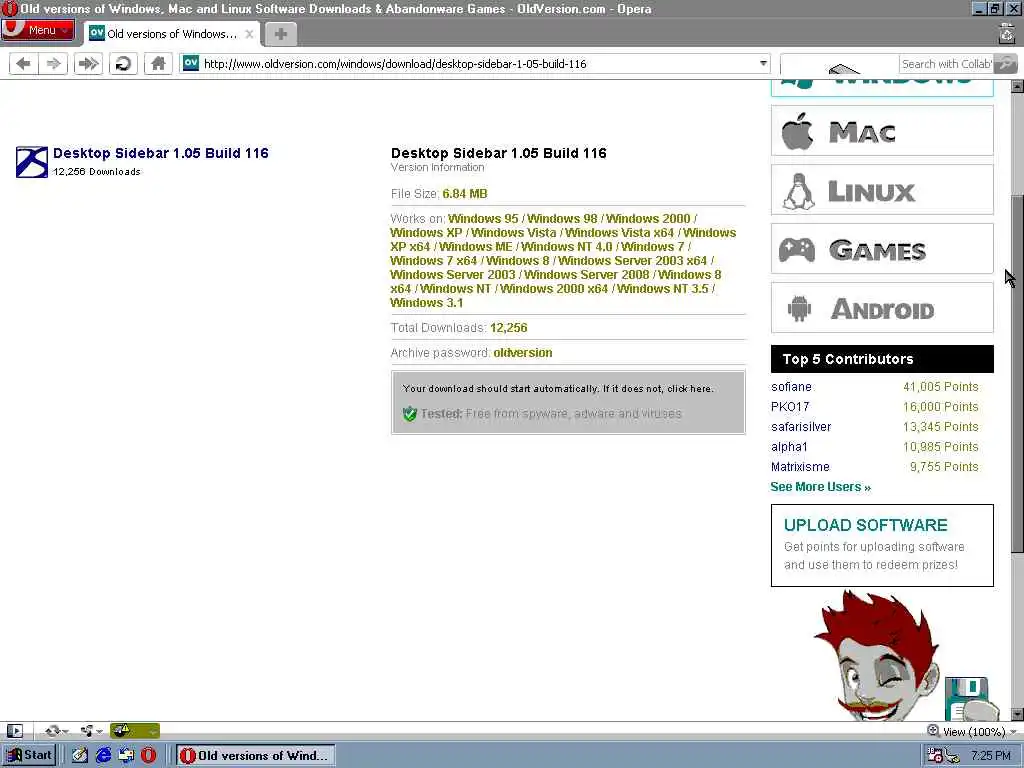This screenshot has width=1024, height=768.
Task: Click the Windows ME link
Action: click(x=475, y=247)
